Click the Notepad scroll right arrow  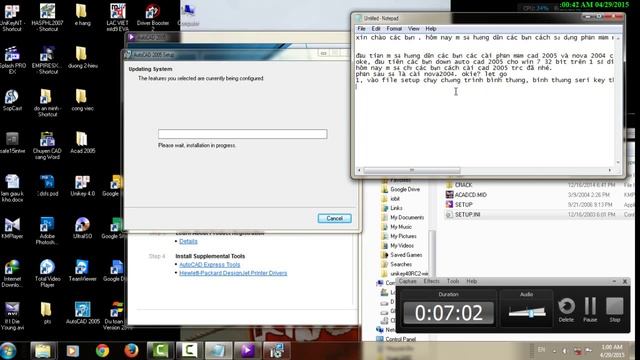(610, 170)
